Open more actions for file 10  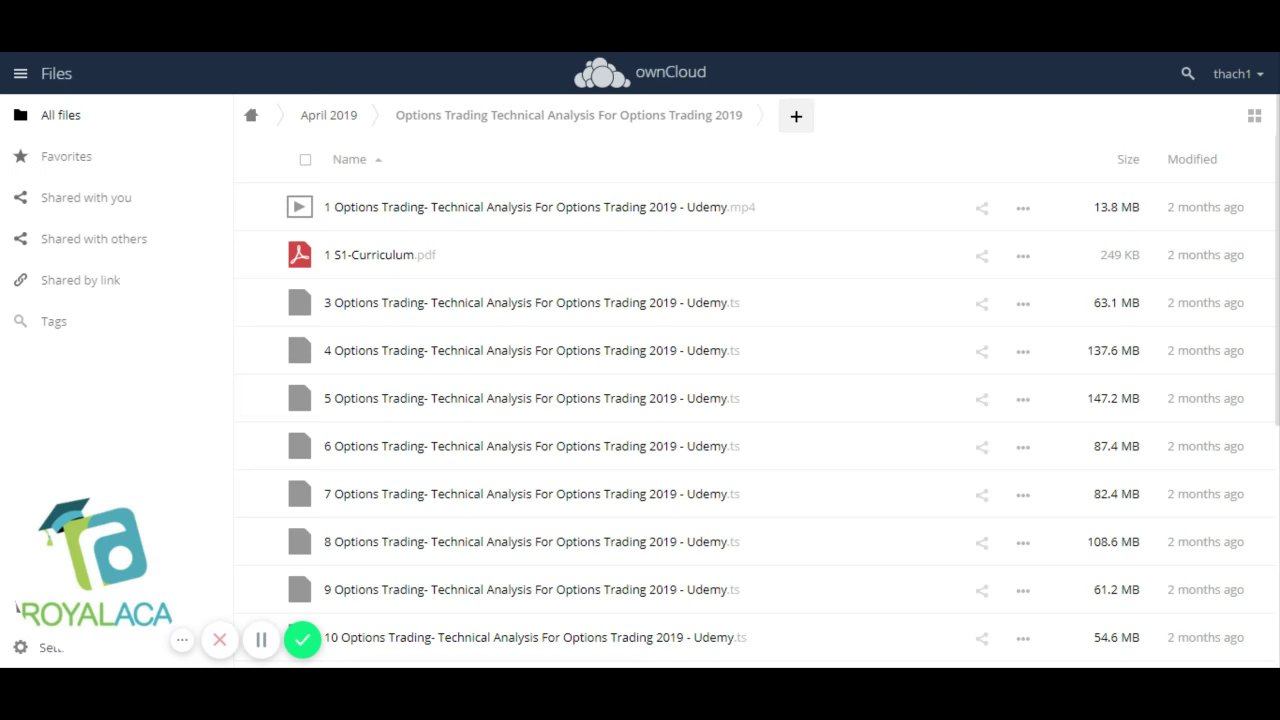point(1023,638)
